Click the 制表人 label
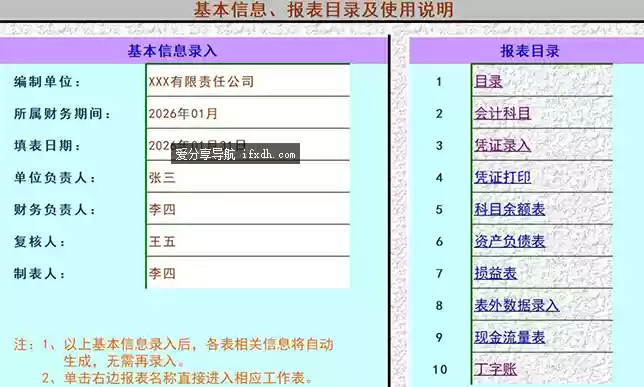644x387 pixels. [x=39, y=274]
